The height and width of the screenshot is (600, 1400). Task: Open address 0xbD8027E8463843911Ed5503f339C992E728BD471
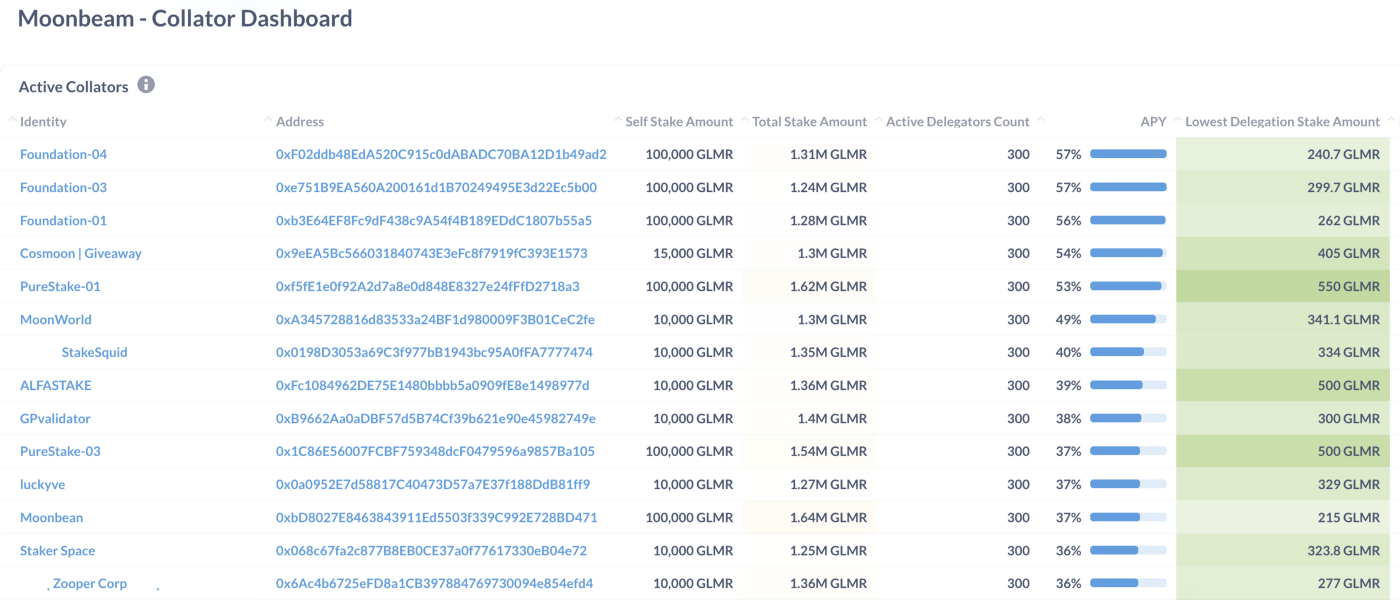(x=437, y=517)
